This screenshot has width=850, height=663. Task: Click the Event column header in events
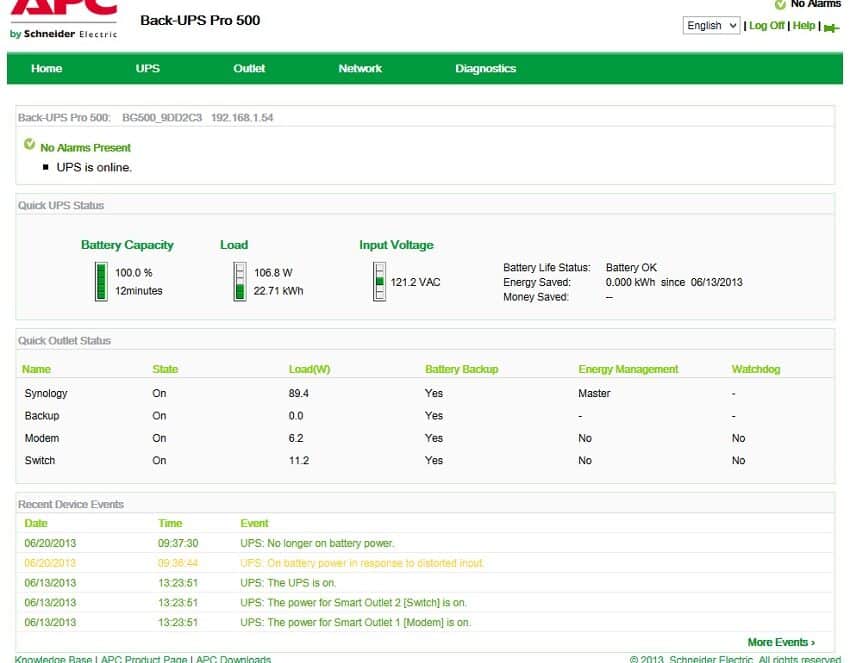[x=254, y=523]
